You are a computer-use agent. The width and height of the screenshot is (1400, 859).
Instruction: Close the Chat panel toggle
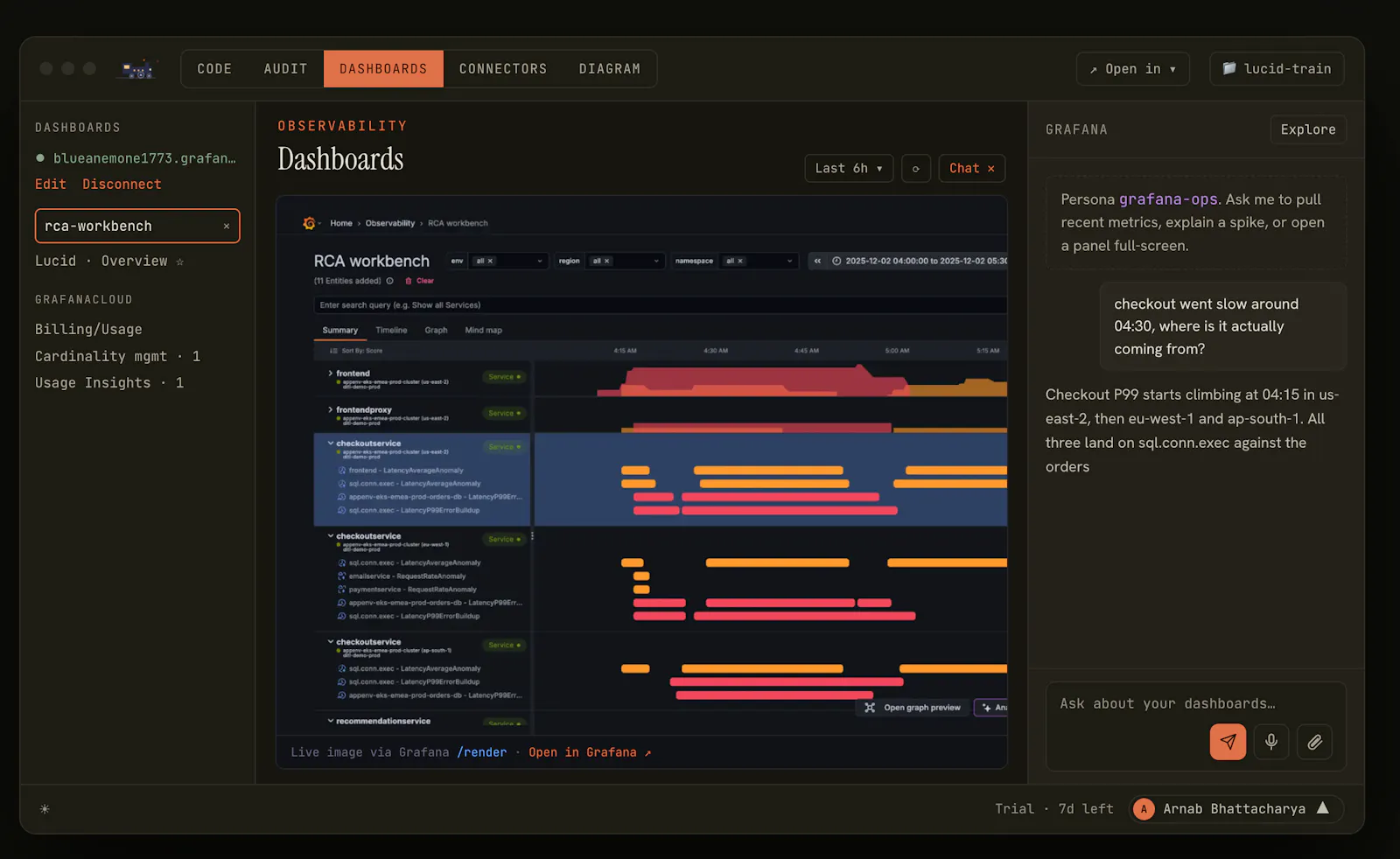971,168
